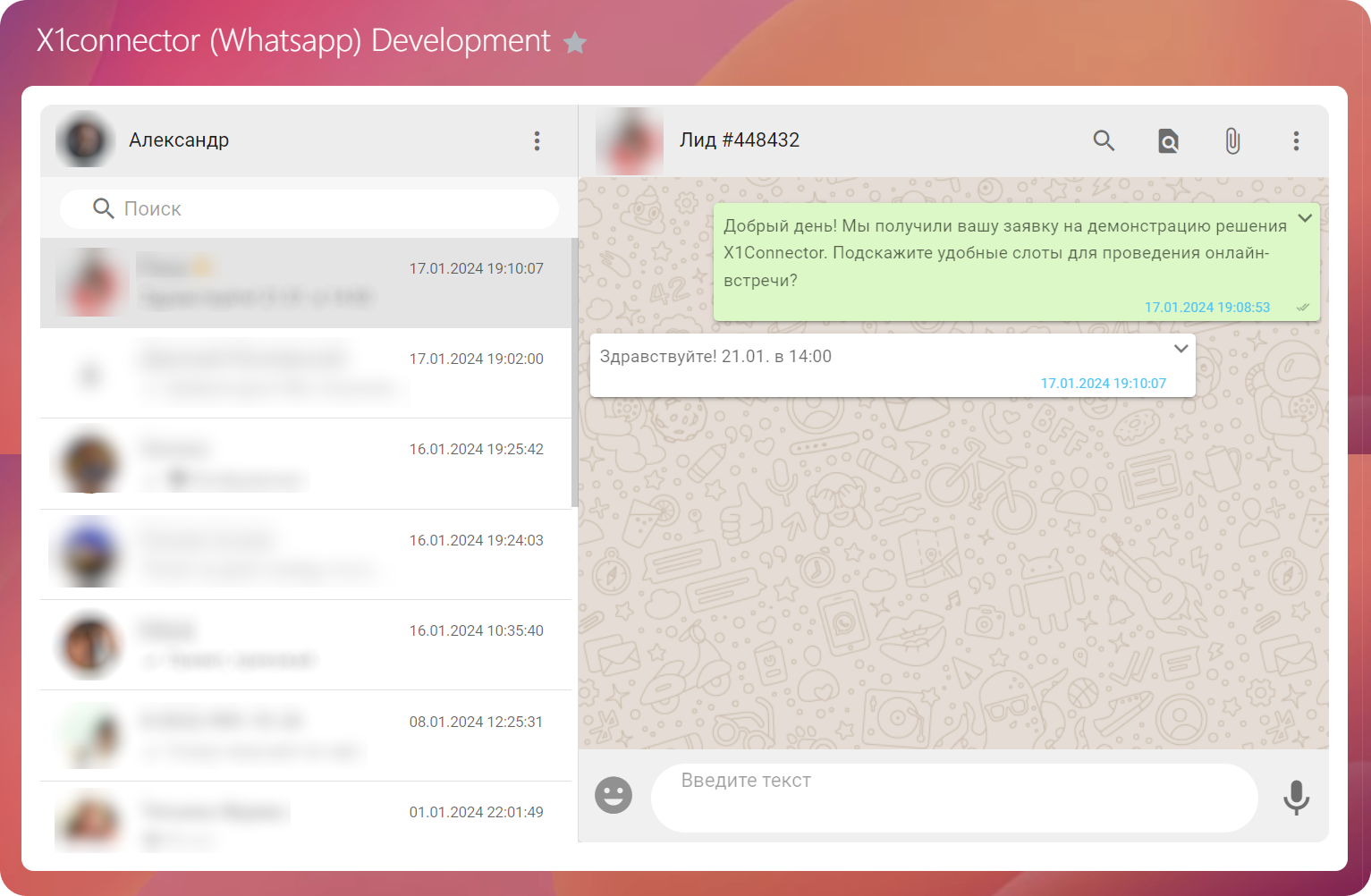This screenshot has width=1371, height=896.
Task: Click timestamp 17.01.2024 19:10:07 in message bubble
Action: point(1104,384)
